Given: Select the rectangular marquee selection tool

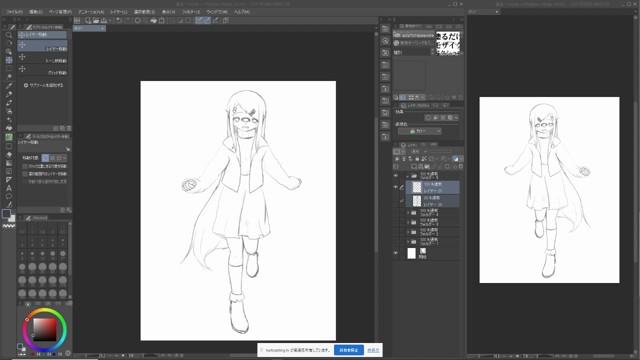Looking at the screenshot, I should (x=9, y=68).
